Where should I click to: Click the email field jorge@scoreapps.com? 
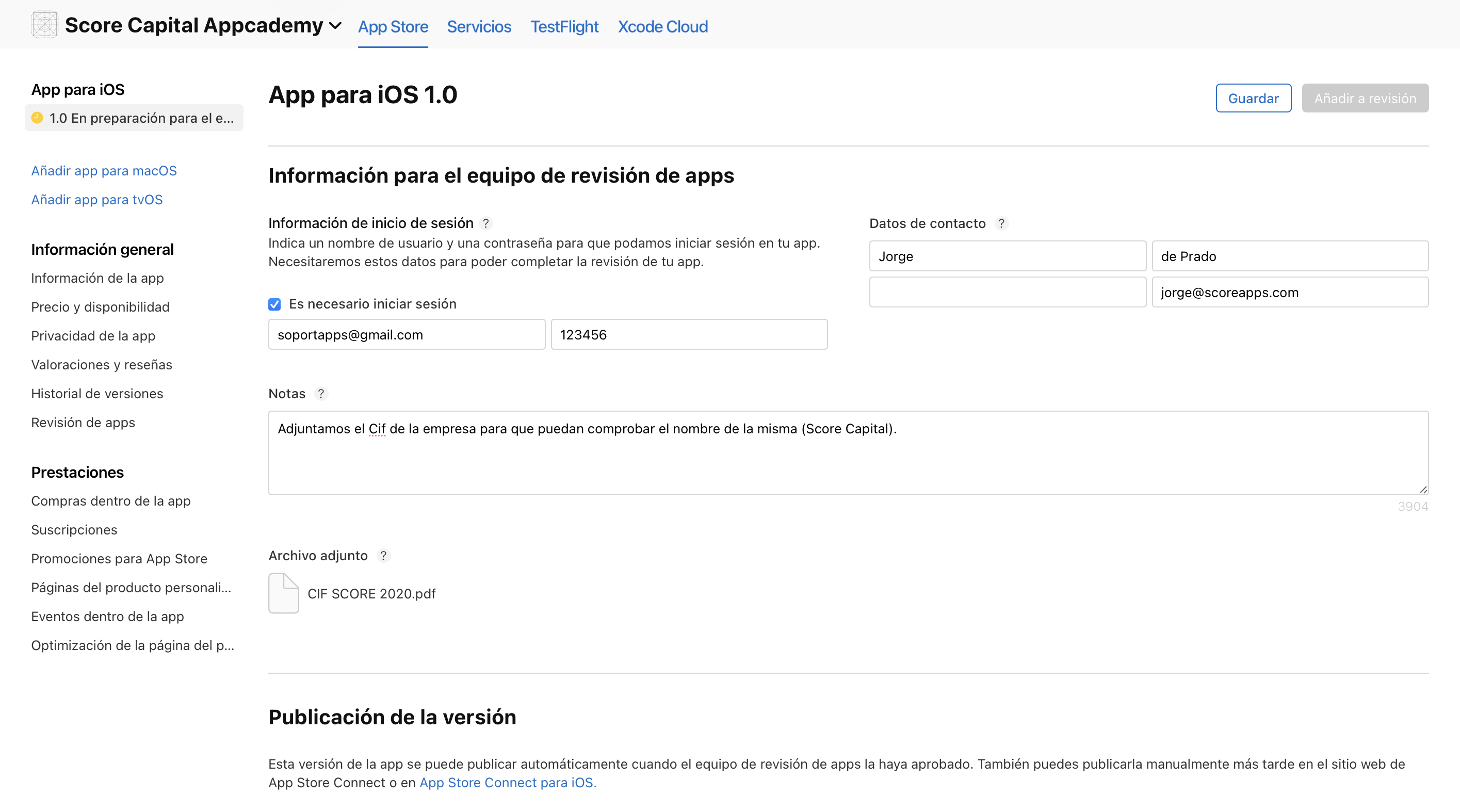(x=1290, y=293)
